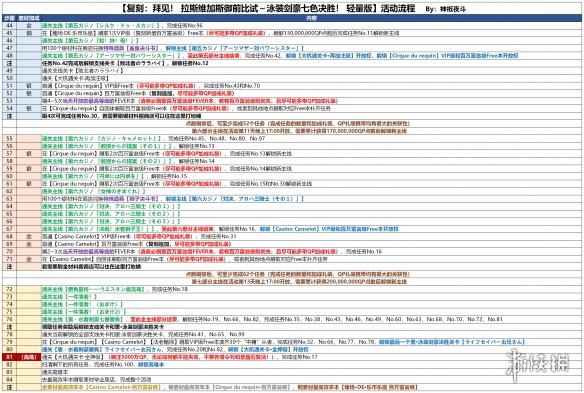
Task: Click the 银 material cell in row 45
Action: pos(29,33)
